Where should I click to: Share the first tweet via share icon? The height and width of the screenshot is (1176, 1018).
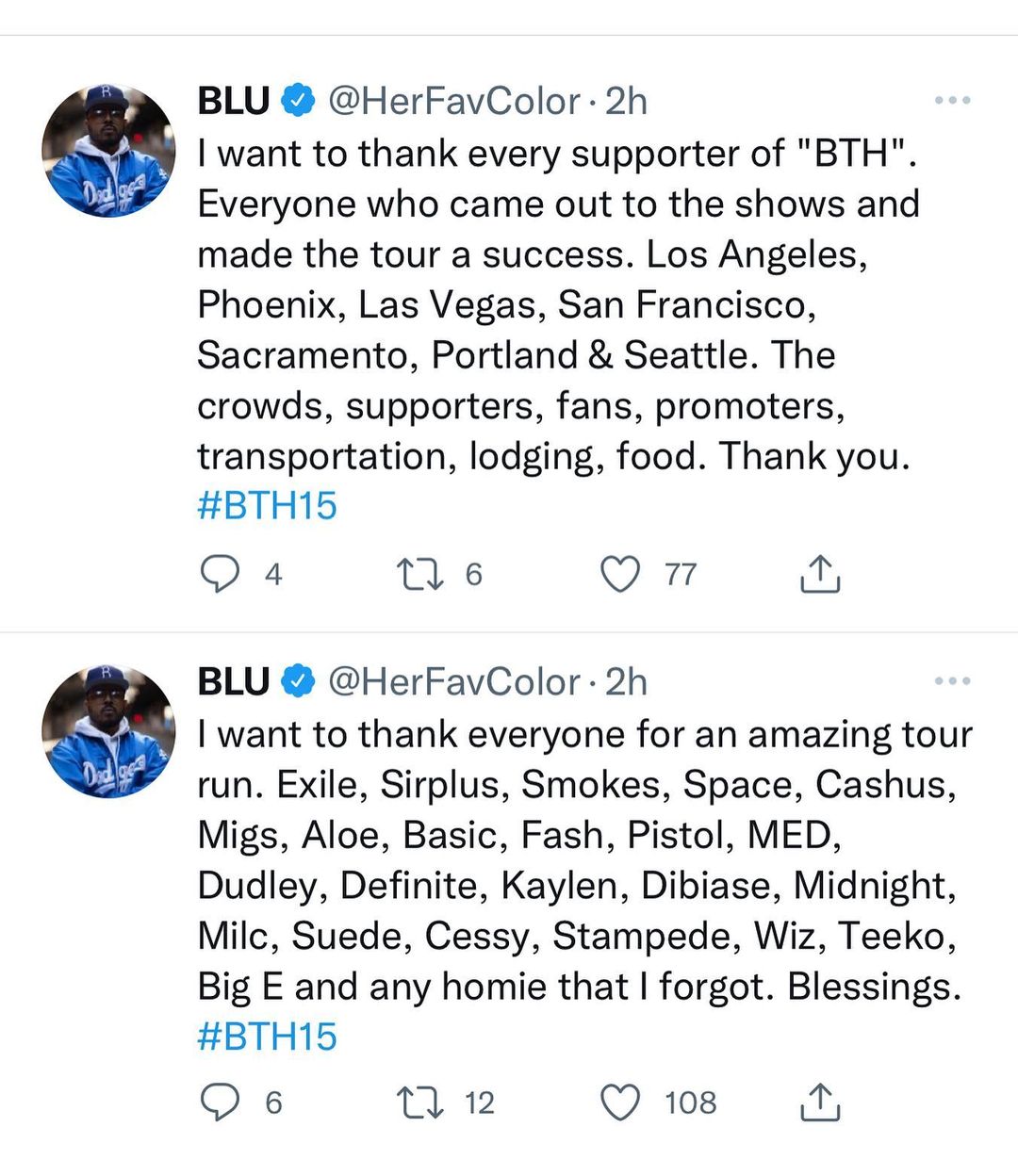(x=820, y=574)
